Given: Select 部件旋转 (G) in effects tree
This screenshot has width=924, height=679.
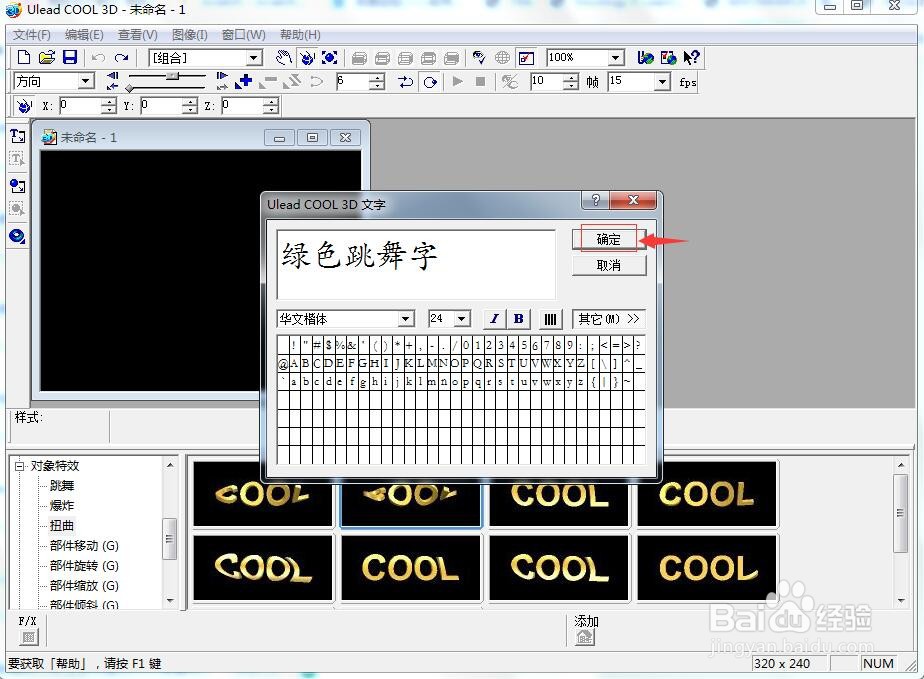Looking at the screenshot, I should [84, 566].
